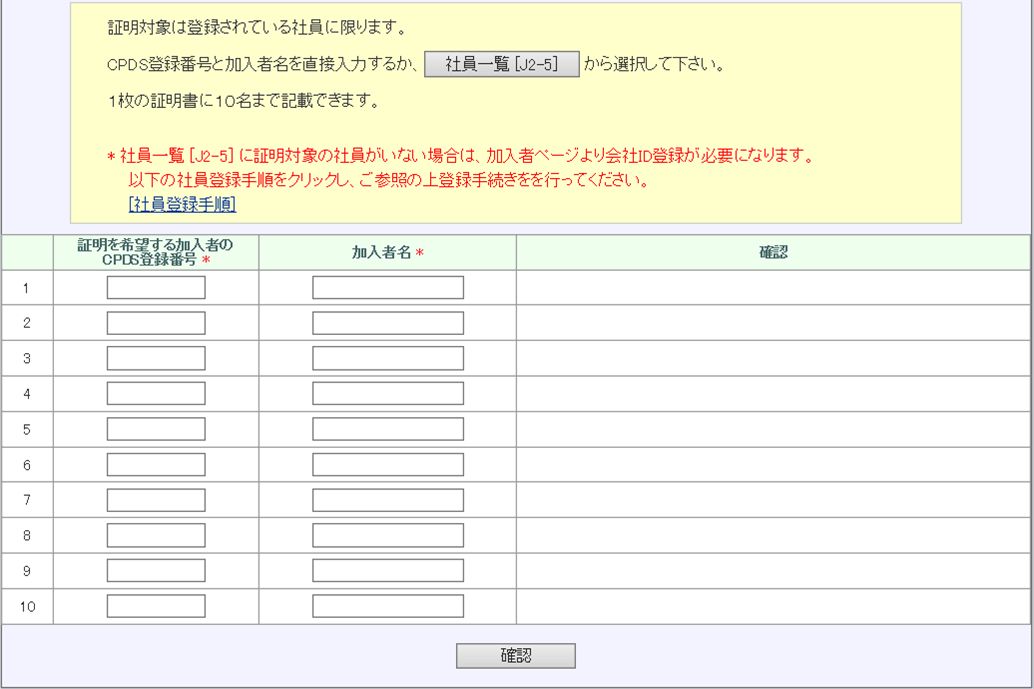The image size is (1034, 689).
Task: Focus CPDS registration number field in row 10
Action: (156, 607)
